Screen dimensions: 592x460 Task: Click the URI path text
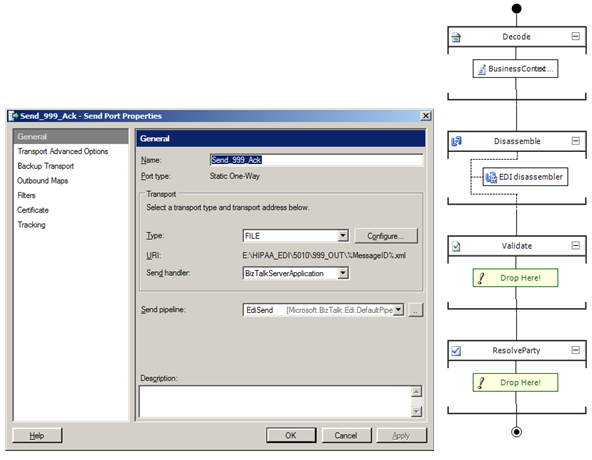[x=324, y=256]
